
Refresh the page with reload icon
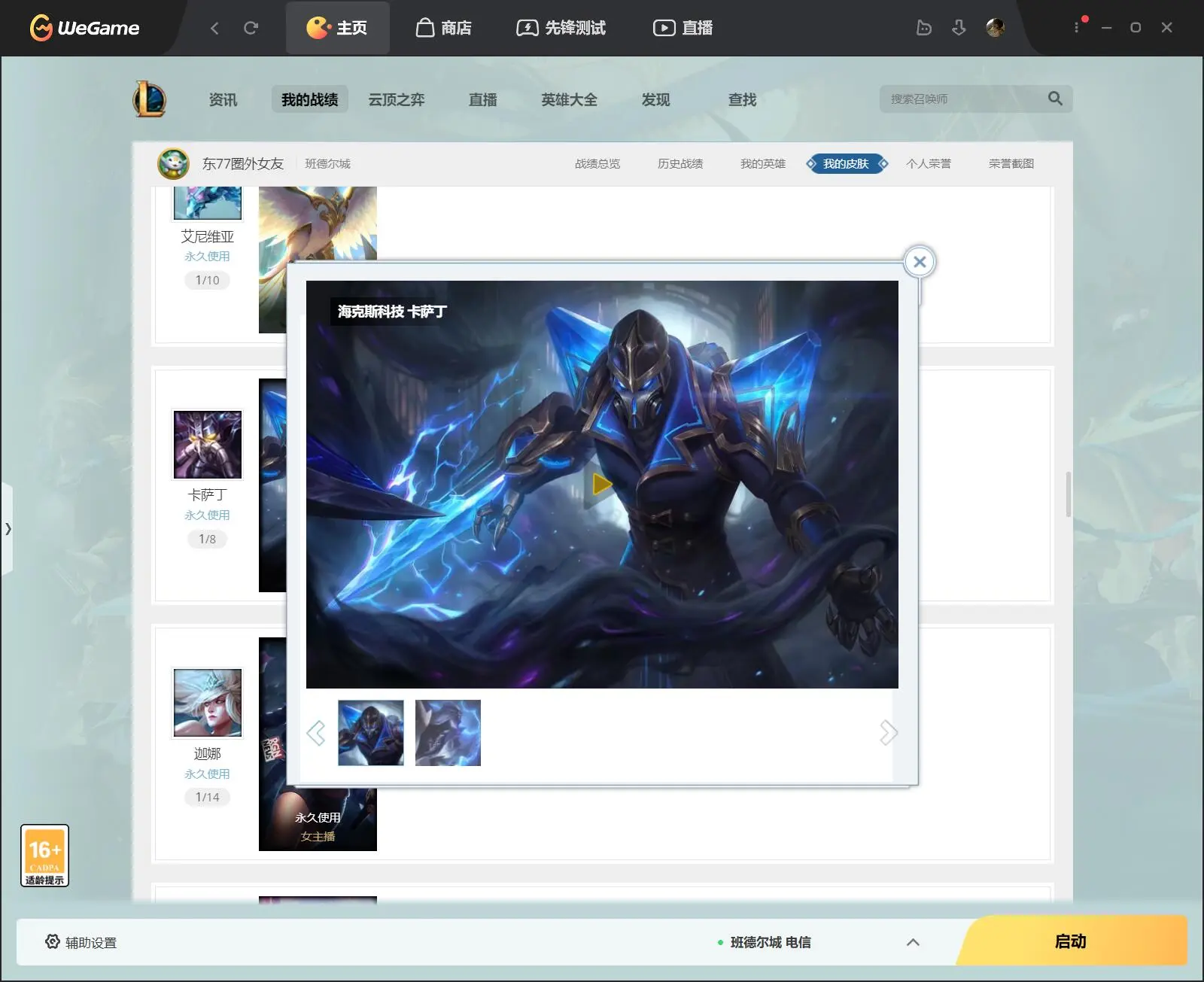(x=251, y=28)
